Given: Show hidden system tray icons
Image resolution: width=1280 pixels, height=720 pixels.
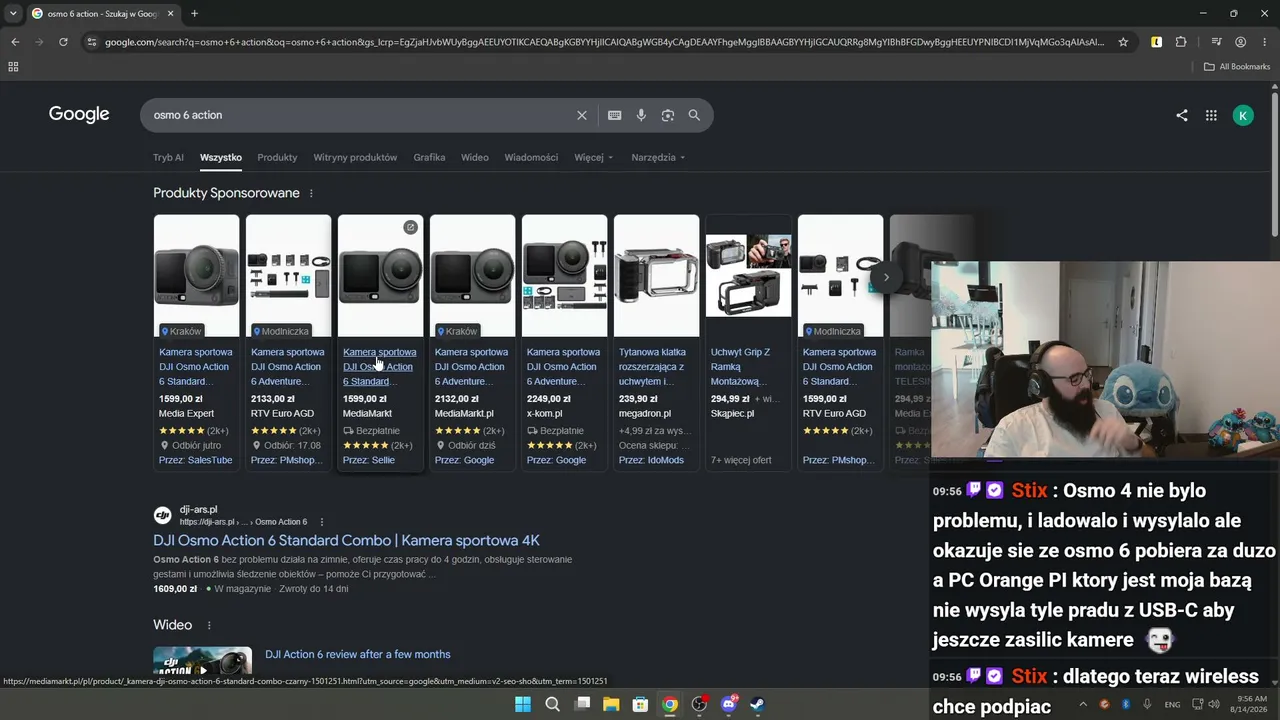Looking at the screenshot, I should 1083,704.
